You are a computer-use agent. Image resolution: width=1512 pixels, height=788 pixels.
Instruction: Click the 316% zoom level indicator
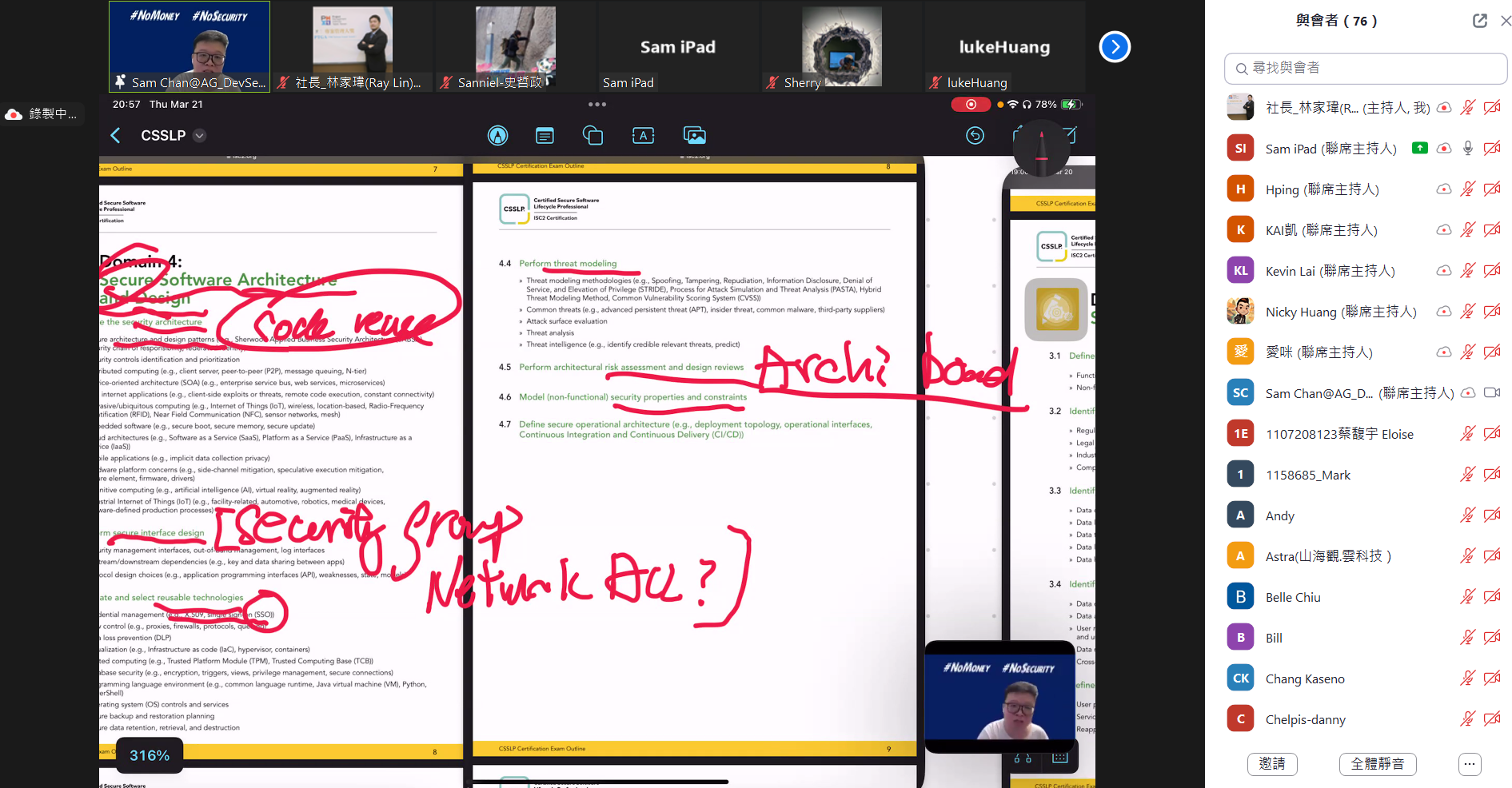150,755
